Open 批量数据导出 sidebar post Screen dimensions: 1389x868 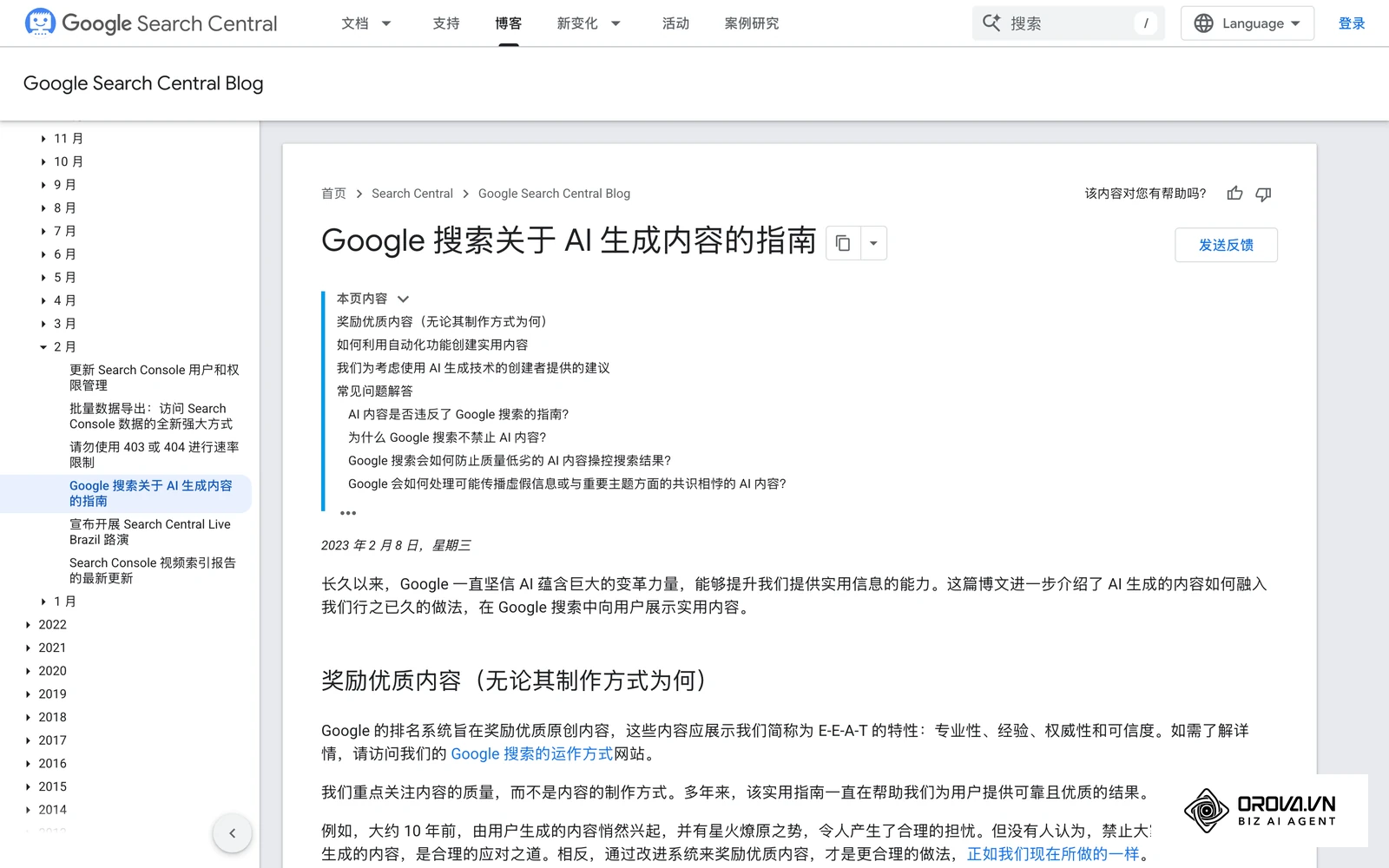(151, 416)
